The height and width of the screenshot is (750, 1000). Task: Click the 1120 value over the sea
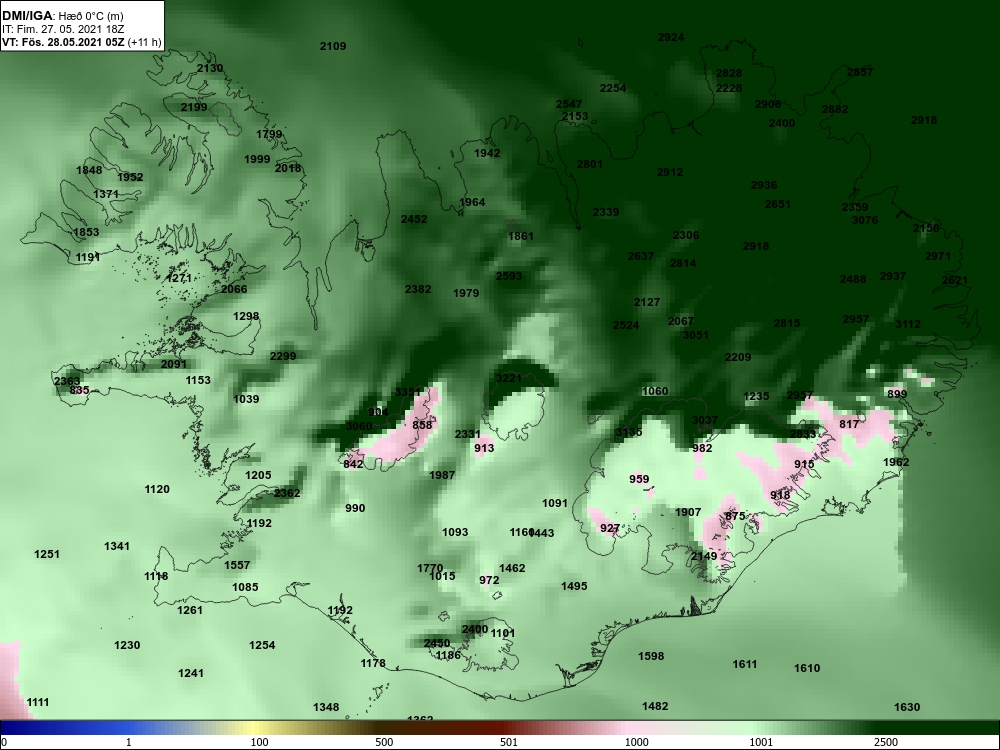[x=157, y=489]
